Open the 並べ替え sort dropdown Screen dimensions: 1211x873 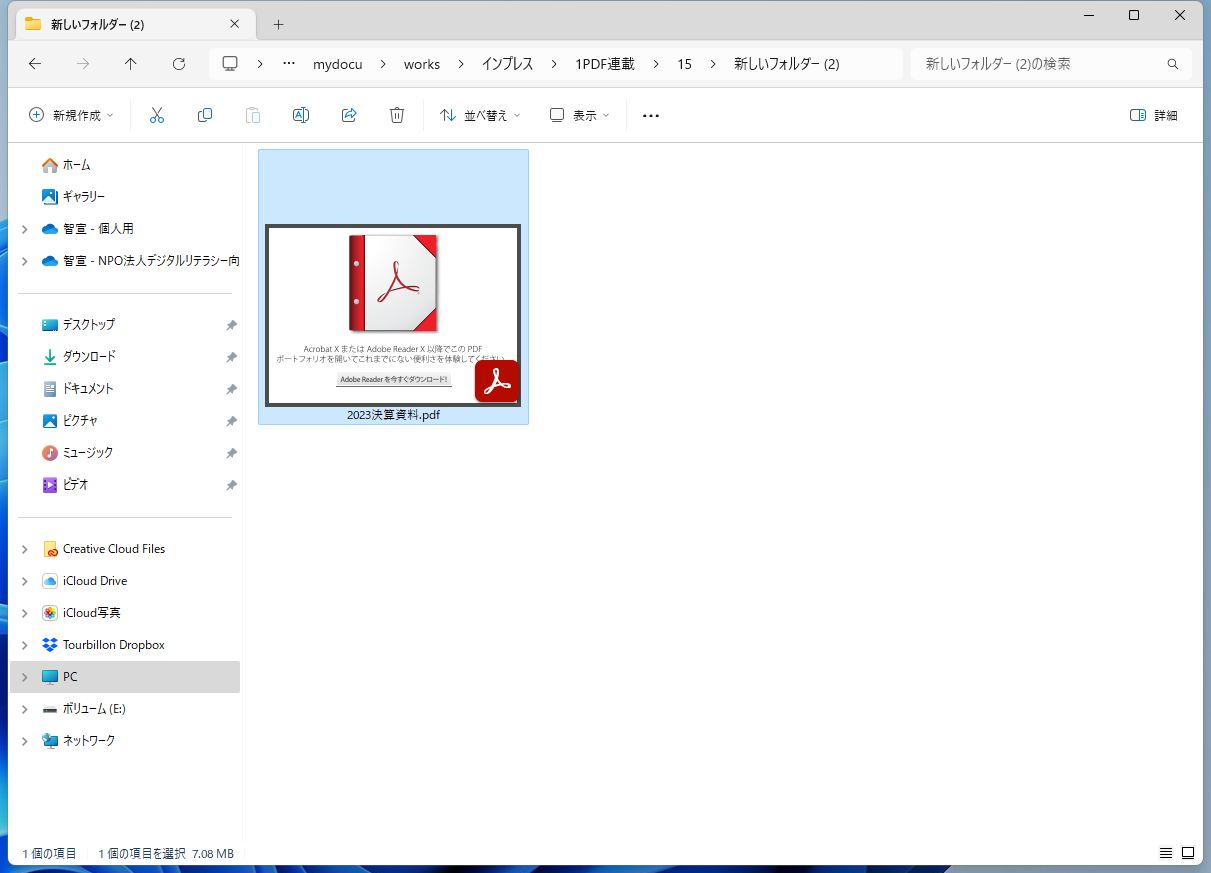coord(482,114)
